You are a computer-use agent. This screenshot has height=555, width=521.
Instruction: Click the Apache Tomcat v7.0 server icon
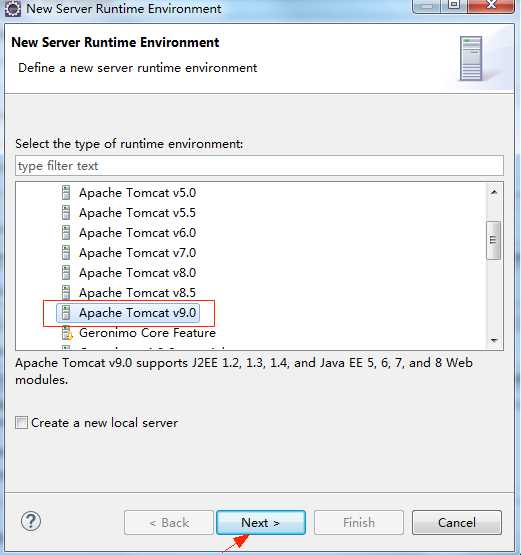[66, 253]
